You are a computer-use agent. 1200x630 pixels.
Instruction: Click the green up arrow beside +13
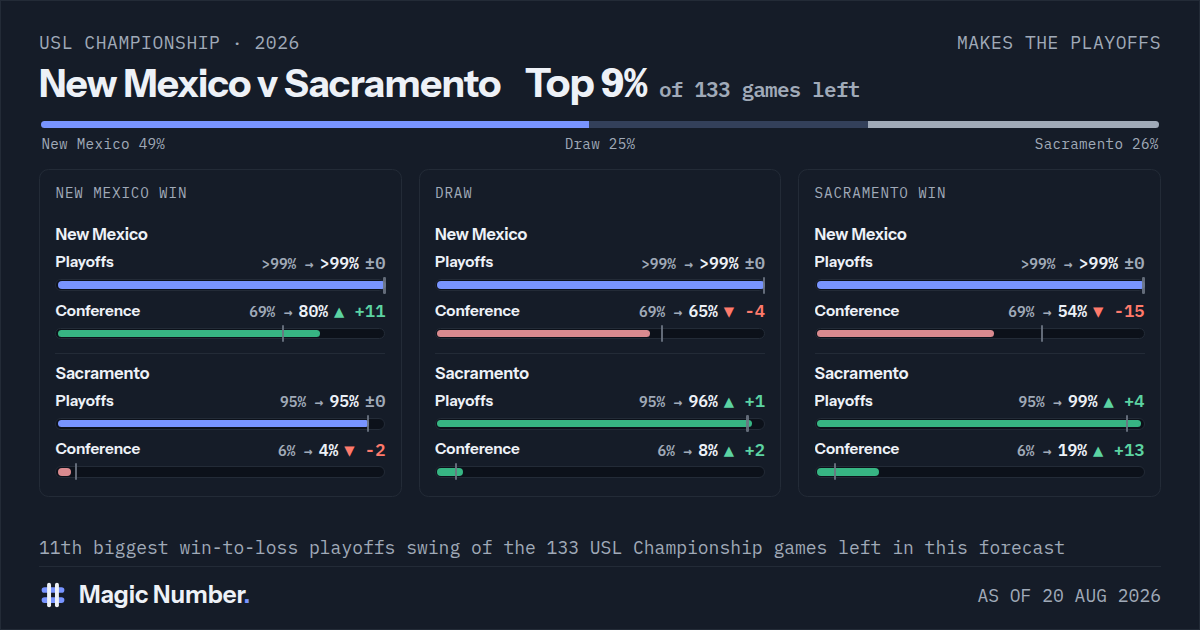coord(1098,451)
